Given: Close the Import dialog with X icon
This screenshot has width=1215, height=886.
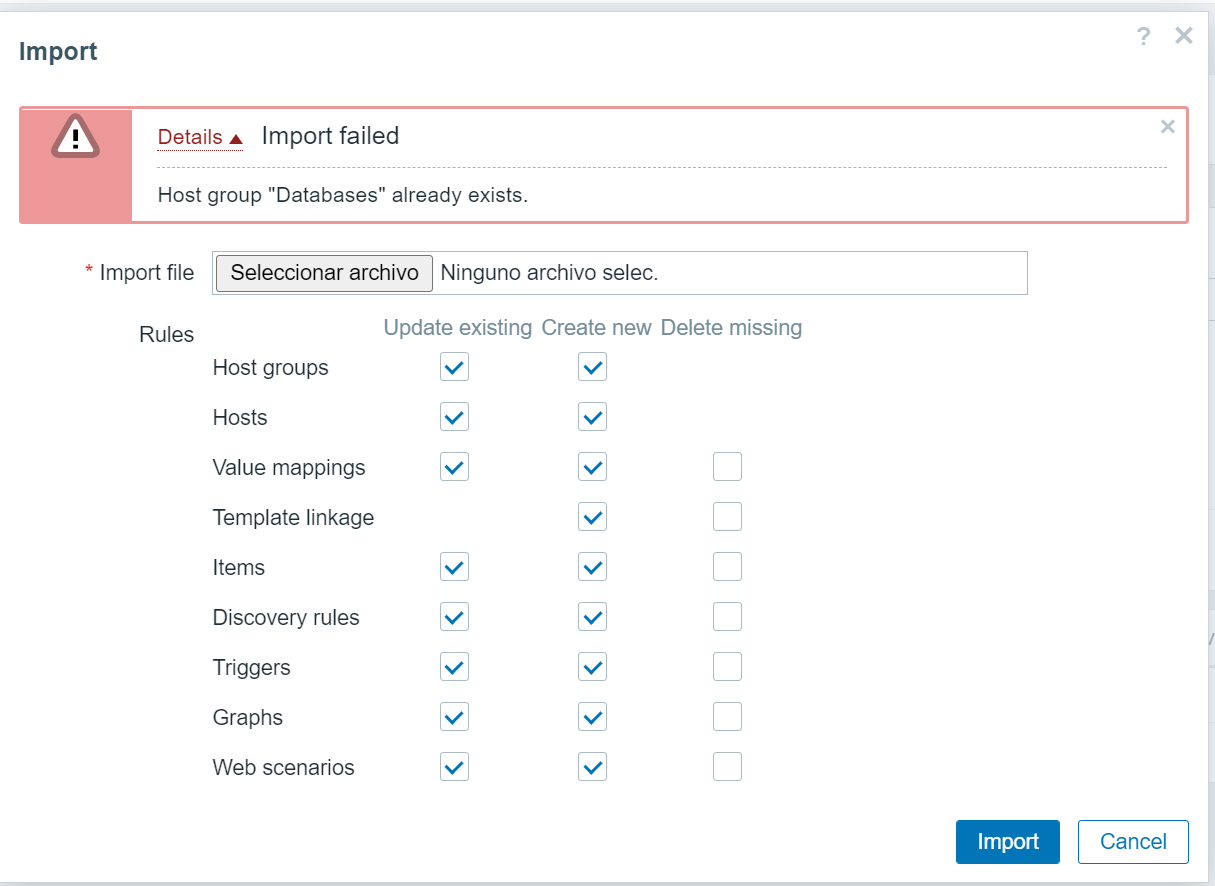Looking at the screenshot, I should pyautogui.click(x=1184, y=36).
